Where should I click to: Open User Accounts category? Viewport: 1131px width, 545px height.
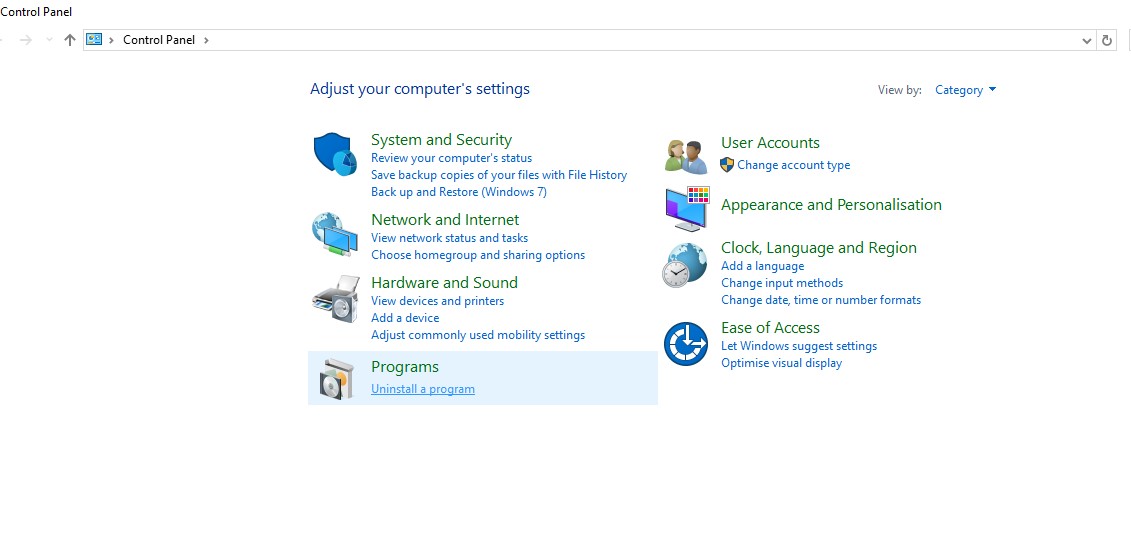[770, 143]
